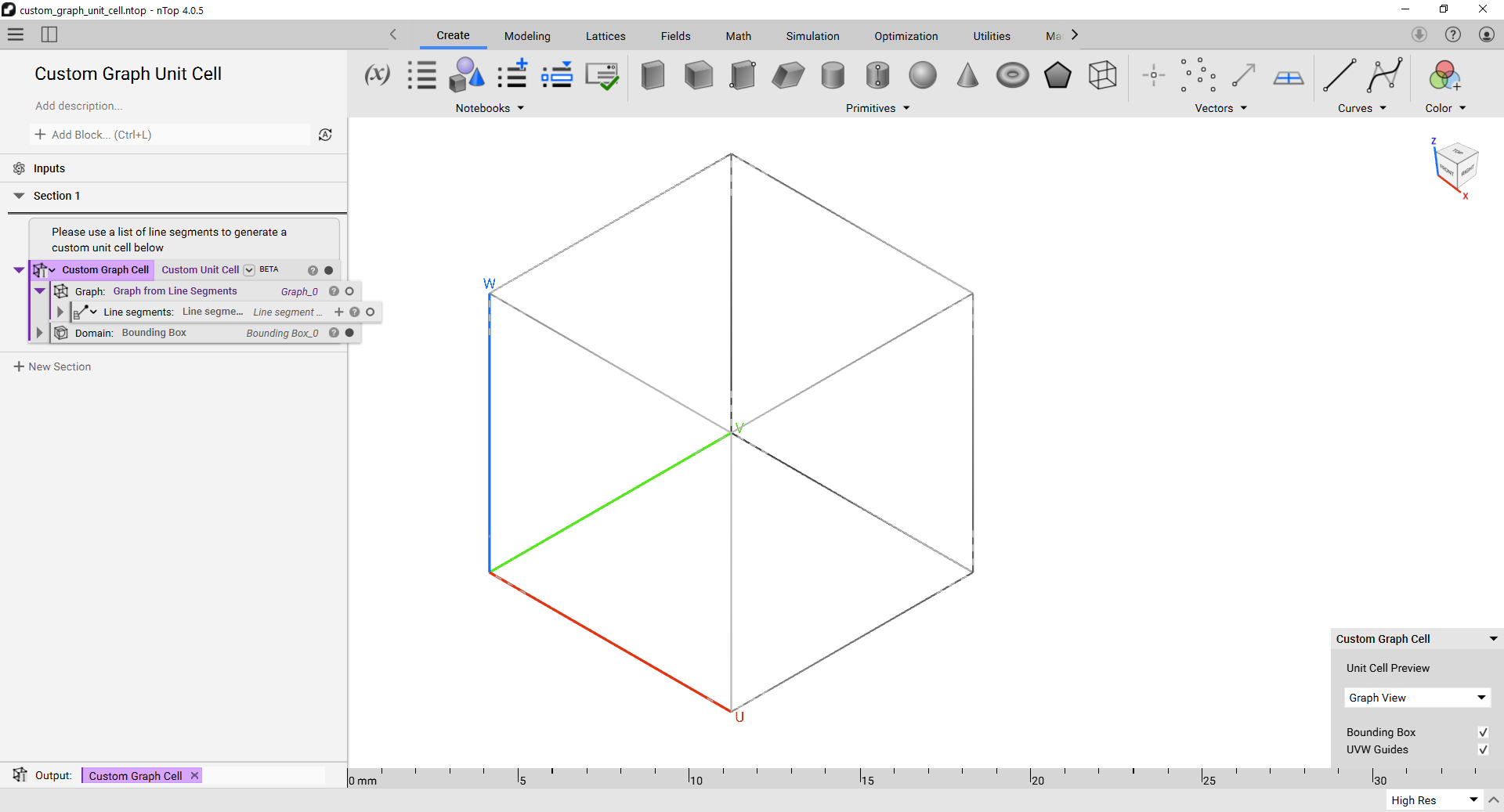Click the view orientation cube

pos(1456,164)
